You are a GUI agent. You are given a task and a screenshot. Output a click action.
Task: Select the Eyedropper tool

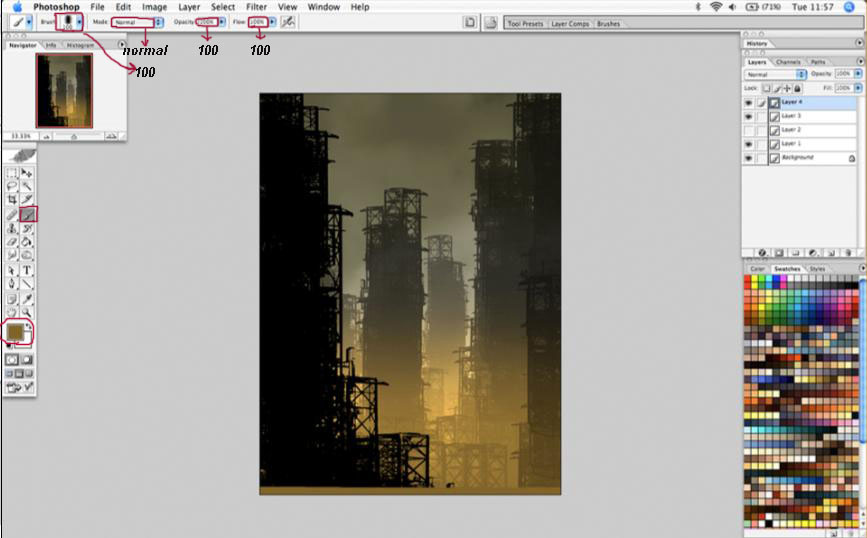[27, 299]
